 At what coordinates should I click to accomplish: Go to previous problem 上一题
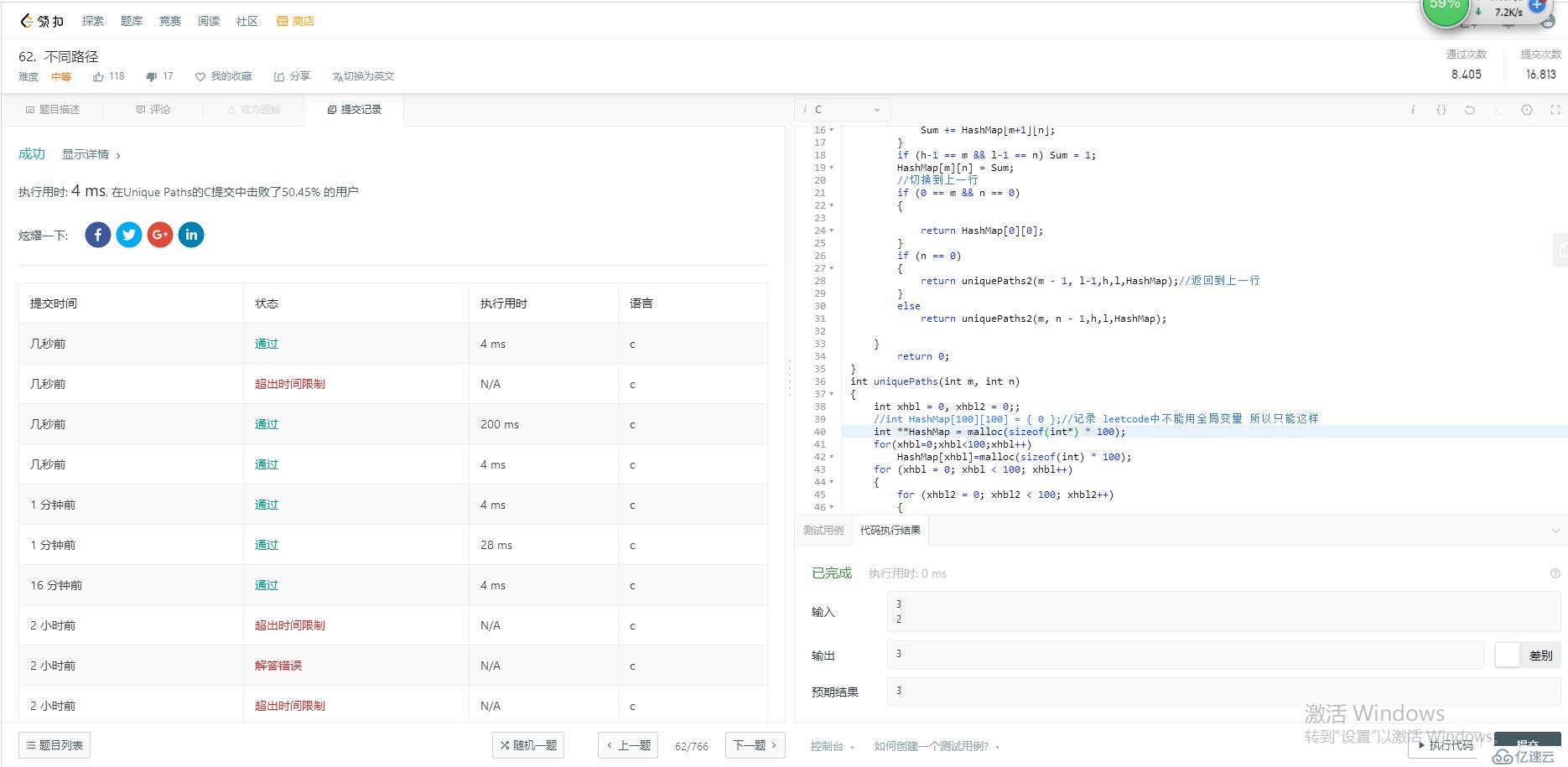coord(628,745)
